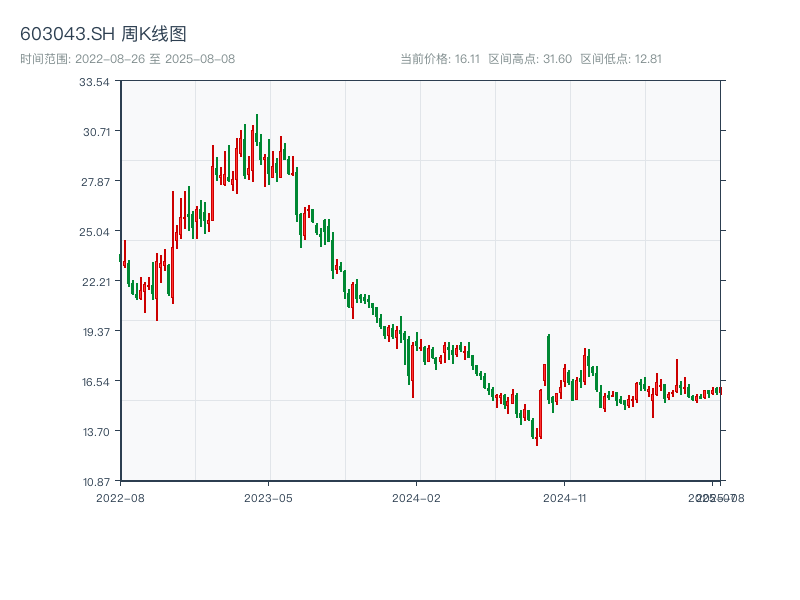
Task: Click the 603043.SH 周K线图 chart title
Action: tap(103, 34)
